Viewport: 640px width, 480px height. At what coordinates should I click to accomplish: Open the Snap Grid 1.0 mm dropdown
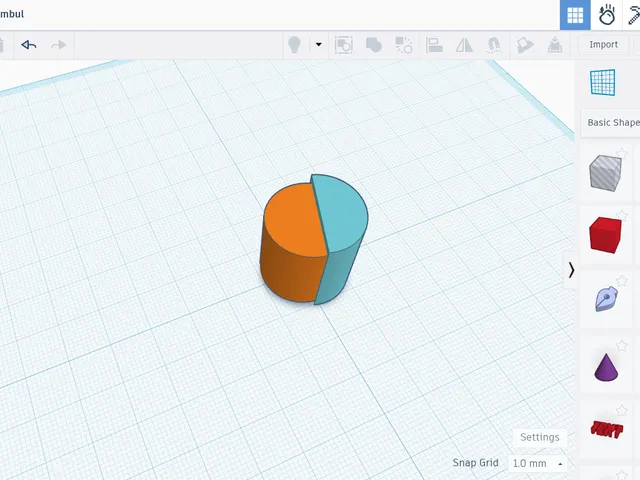coord(538,463)
